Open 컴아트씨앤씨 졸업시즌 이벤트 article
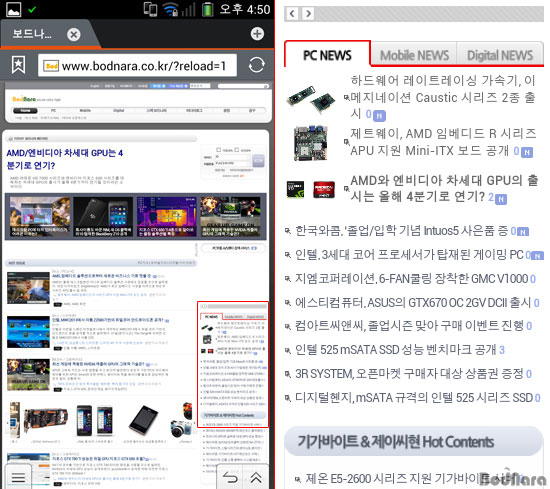Image resolution: width=550 pixels, height=489 pixels. (x=409, y=326)
